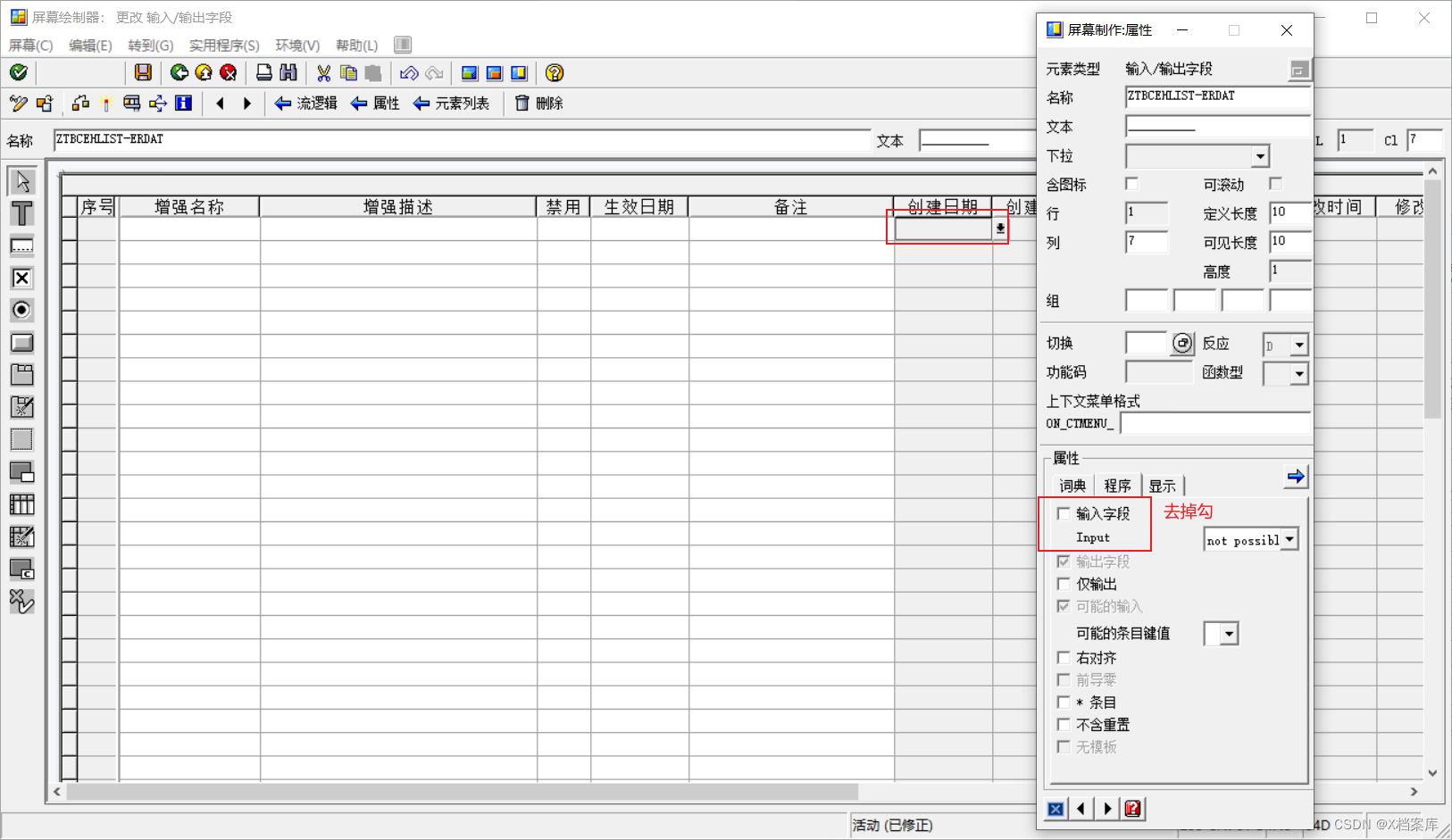Click the ON_CTMENU_ input field
Image resolution: width=1452 pixels, height=840 pixels.
pos(1215,423)
